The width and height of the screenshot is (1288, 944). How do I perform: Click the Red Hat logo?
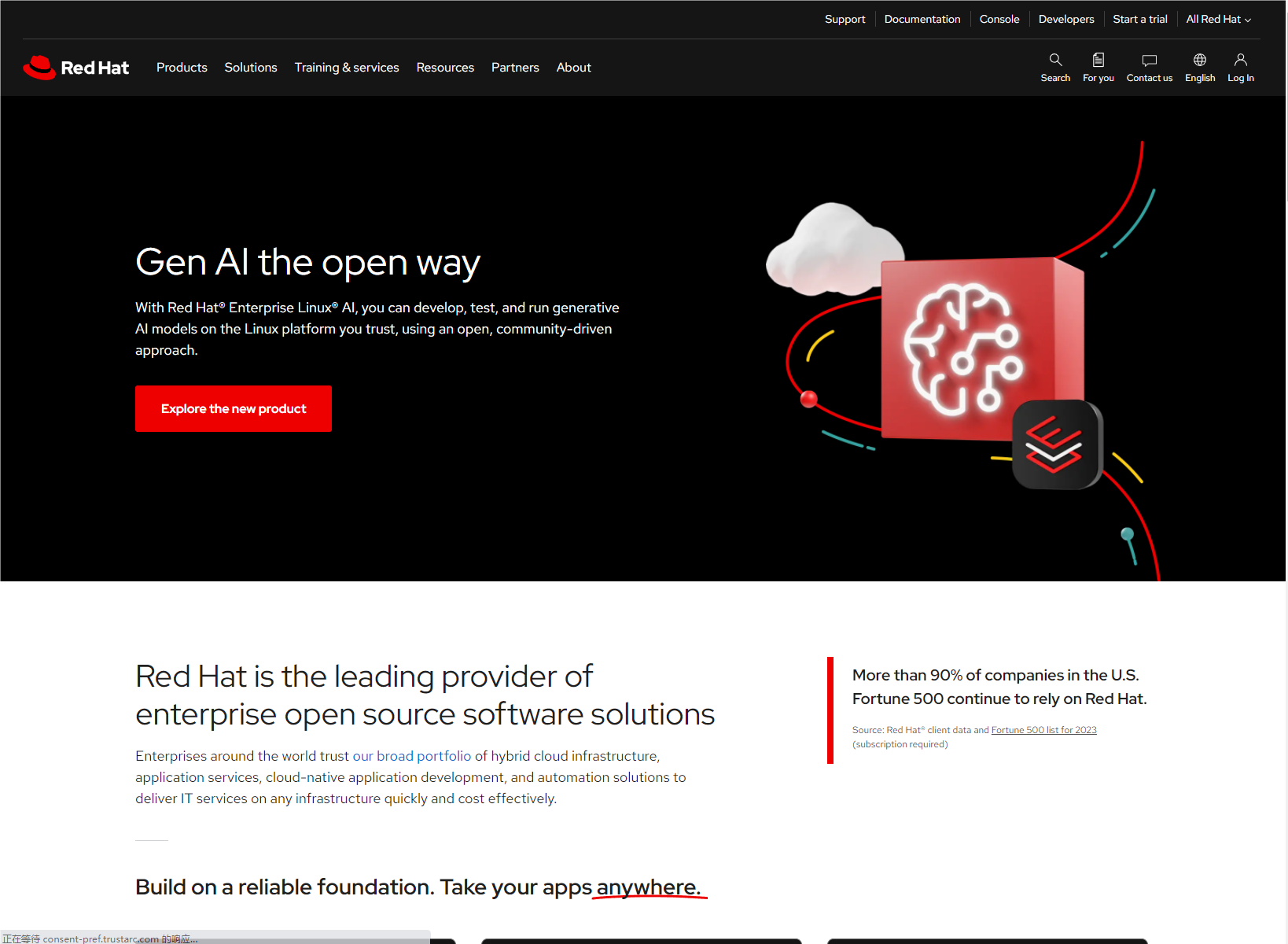point(76,68)
